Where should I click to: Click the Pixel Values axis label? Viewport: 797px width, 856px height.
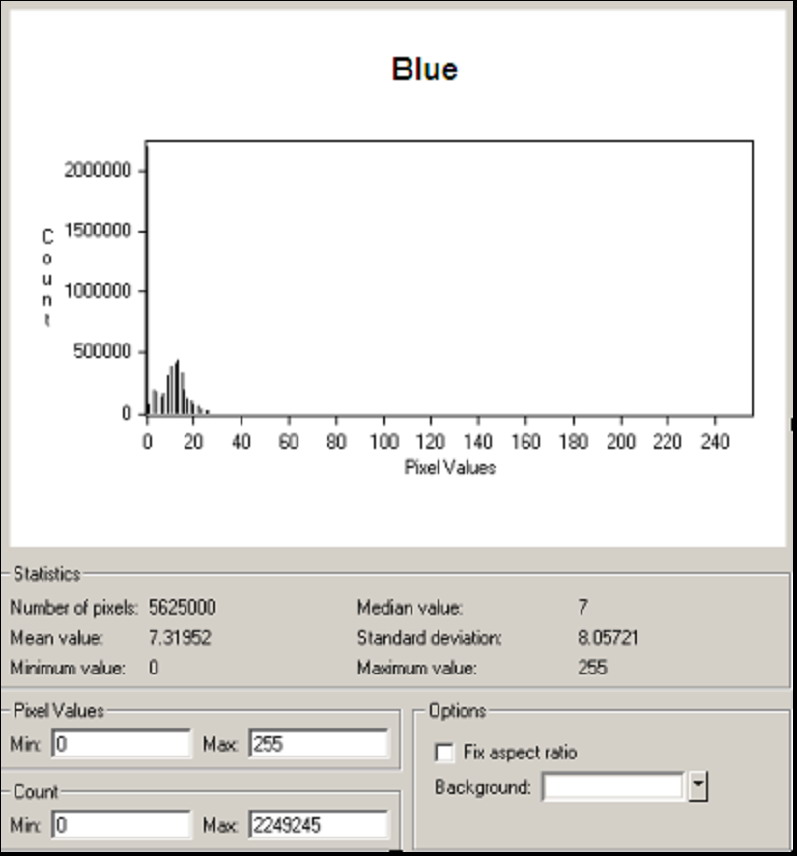point(450,468)
